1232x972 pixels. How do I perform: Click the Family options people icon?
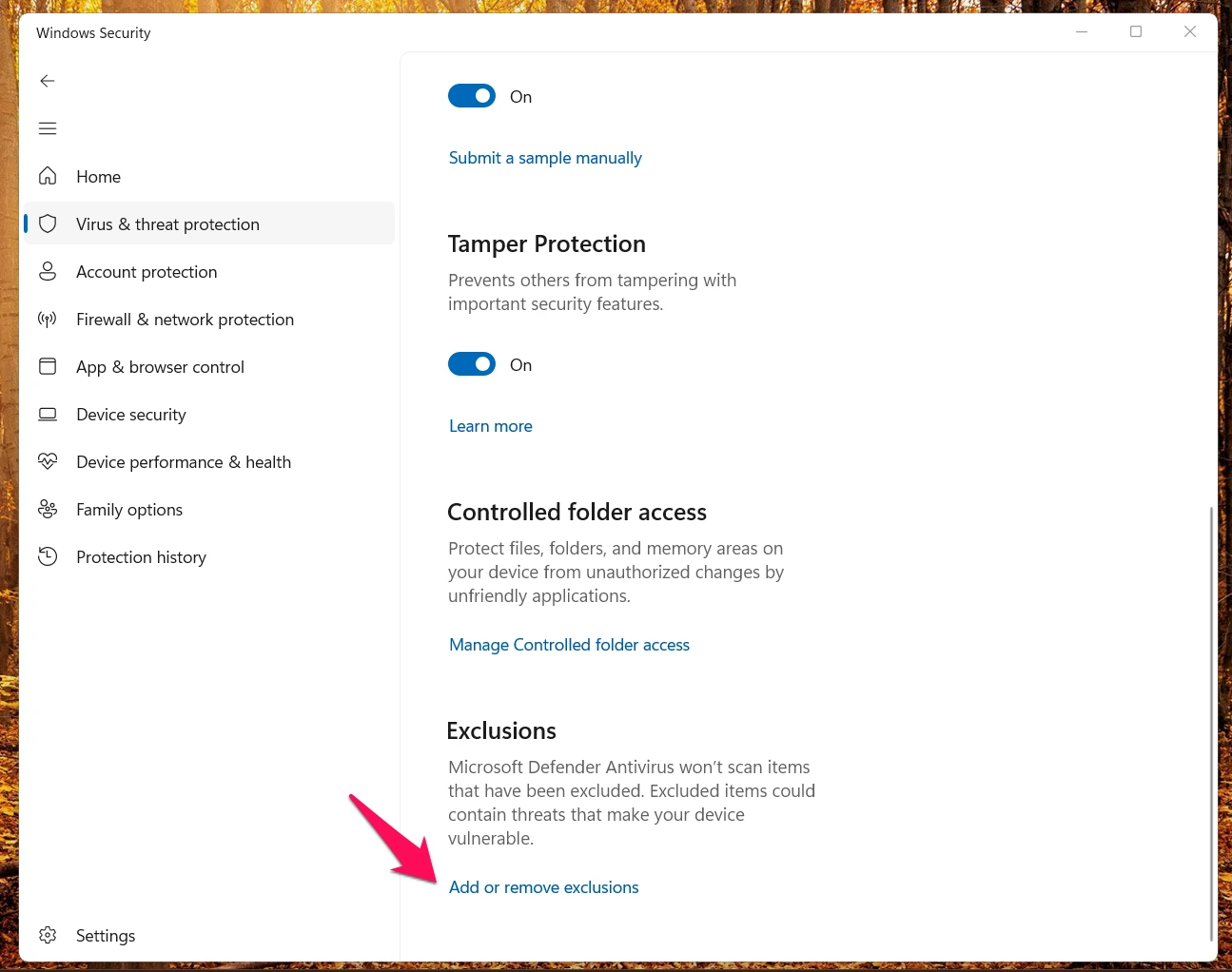click(x=48, y=509)
